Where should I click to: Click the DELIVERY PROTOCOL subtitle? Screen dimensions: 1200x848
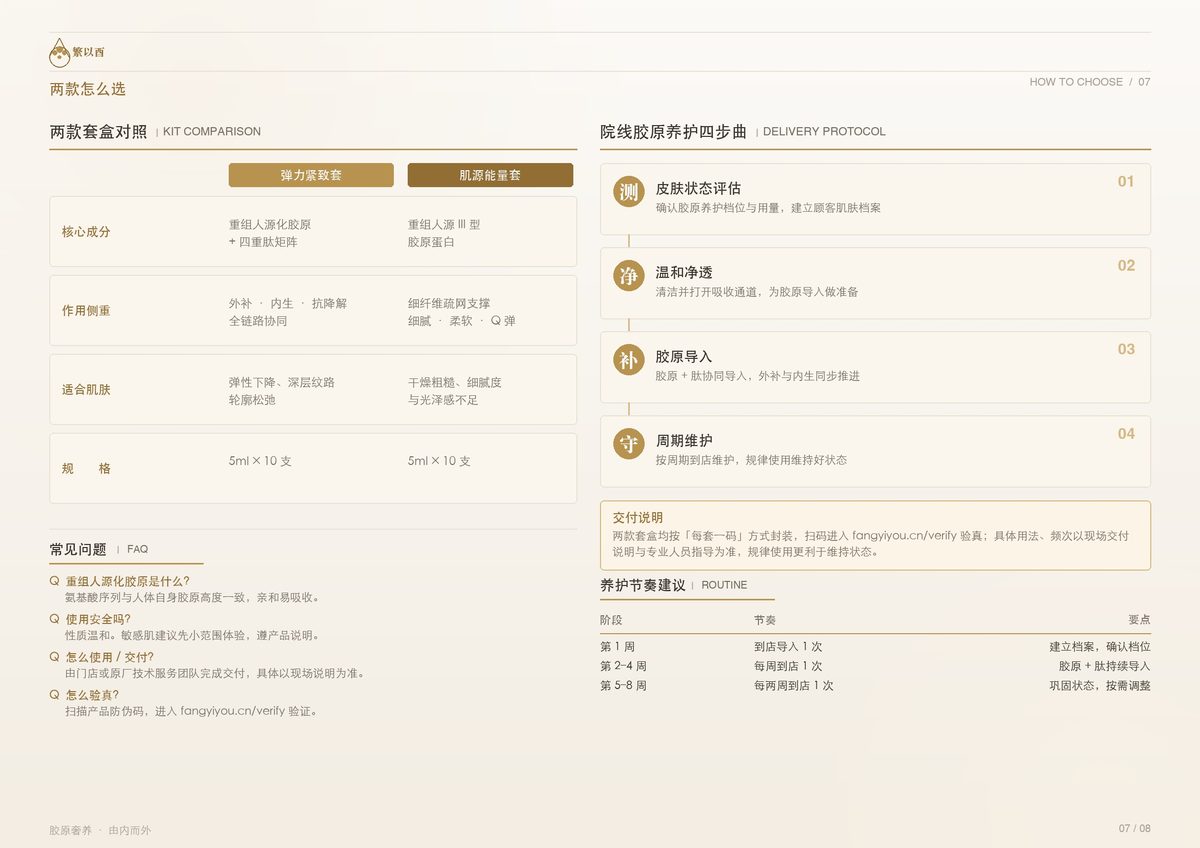click(824, 132)
